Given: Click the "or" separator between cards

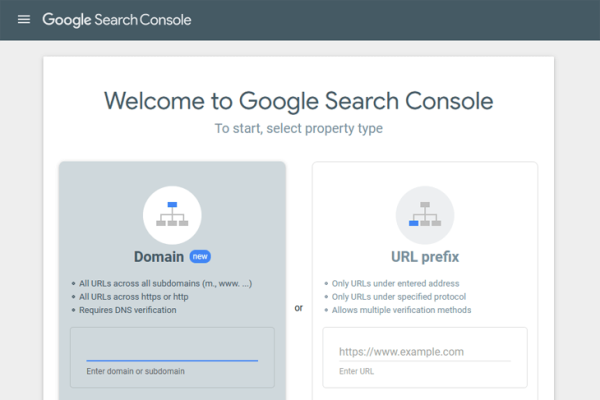Looking at the screenshot, I should tap(298, 308).
